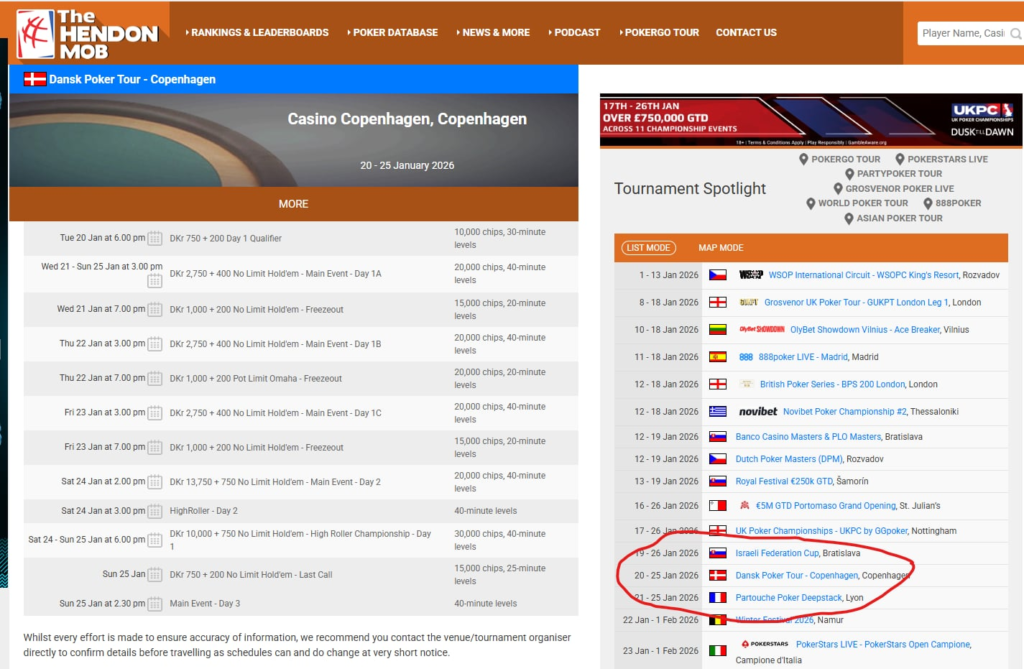Viewport: 1024px width, 669px height.
Task: Click The Hendon Mob logo
Action: tap(88, 32)
